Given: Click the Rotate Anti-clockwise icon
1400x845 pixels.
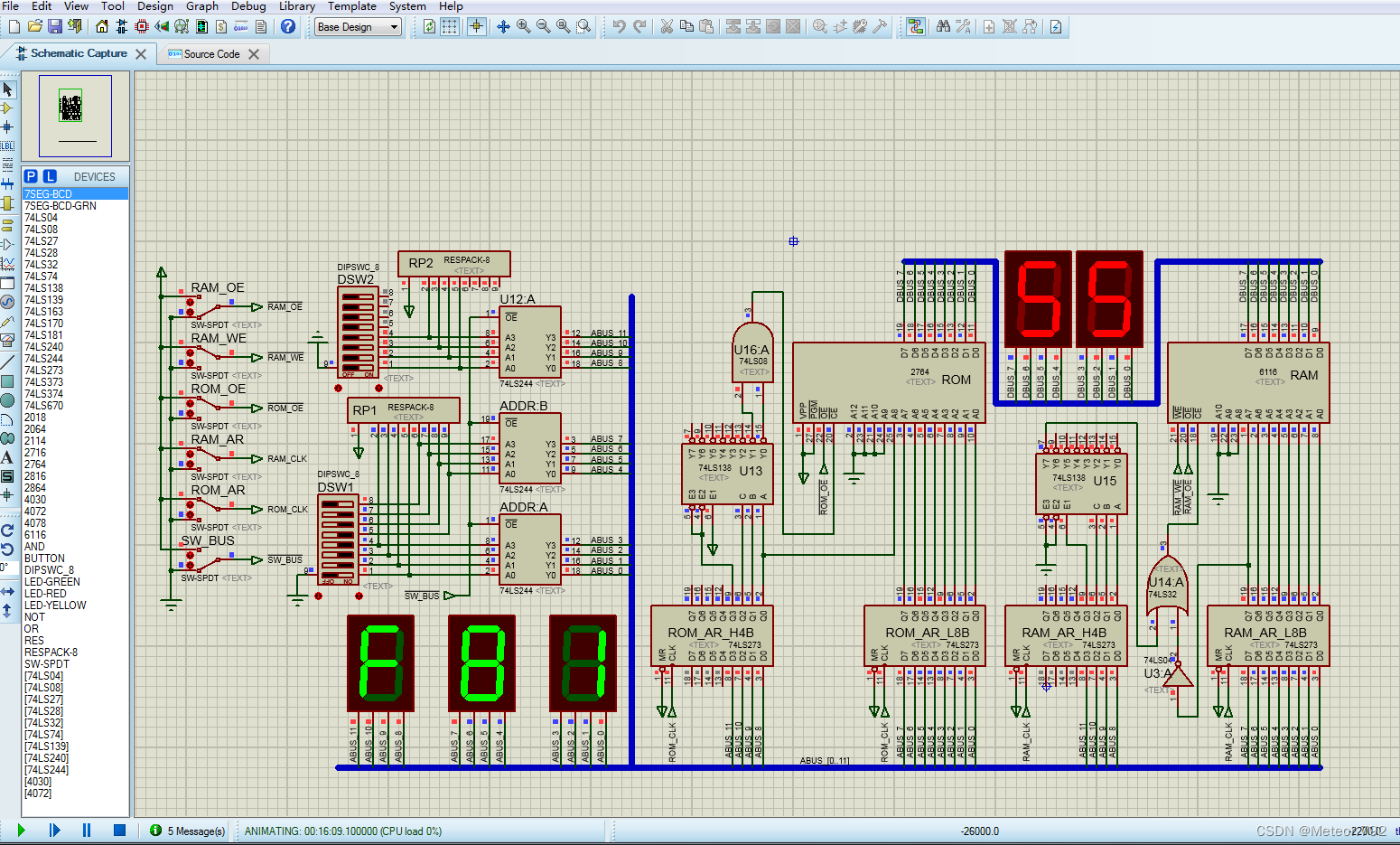Looking at the screenshot, I should pos(7,549).
